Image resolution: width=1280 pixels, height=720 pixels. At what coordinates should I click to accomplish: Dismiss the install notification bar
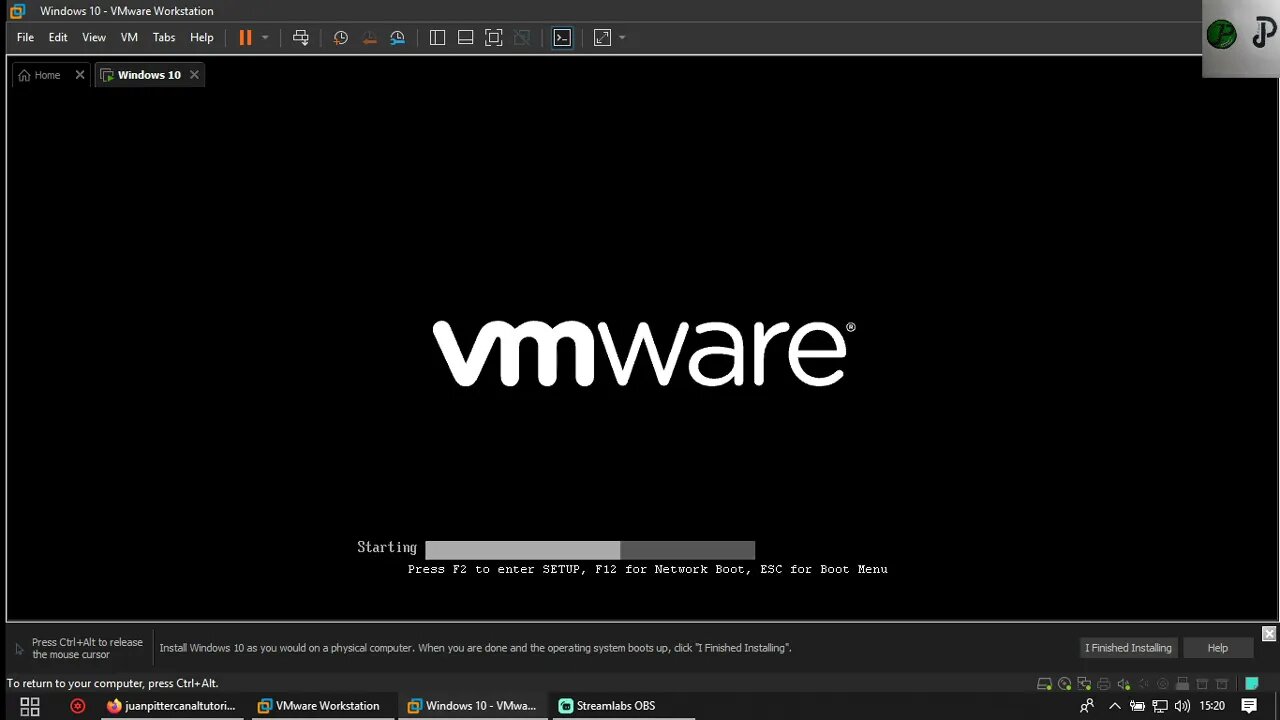click(x=1269, y=634)
